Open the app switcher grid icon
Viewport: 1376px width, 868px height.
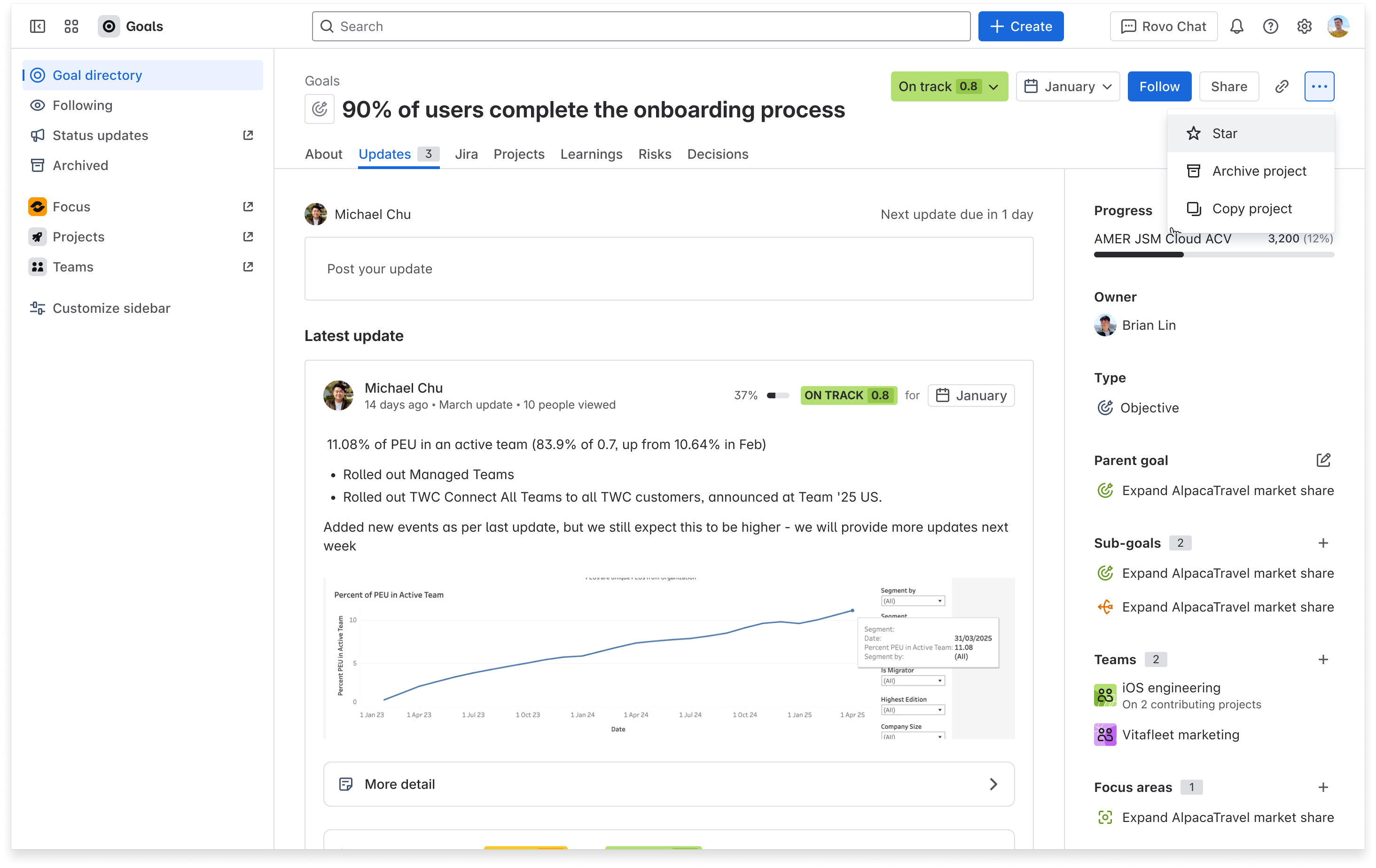coord(71,26)
